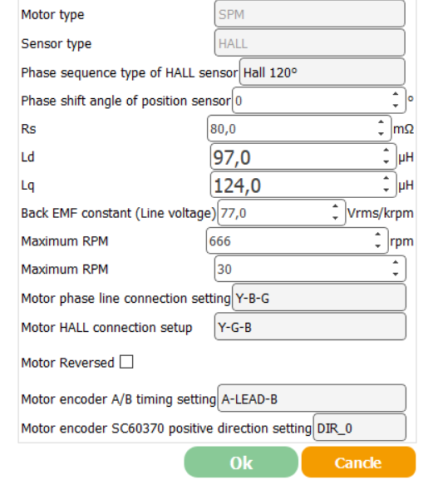
Task: Click the Ld spinner up arrow
Action: pyautogui.click(x=386, y=151)
